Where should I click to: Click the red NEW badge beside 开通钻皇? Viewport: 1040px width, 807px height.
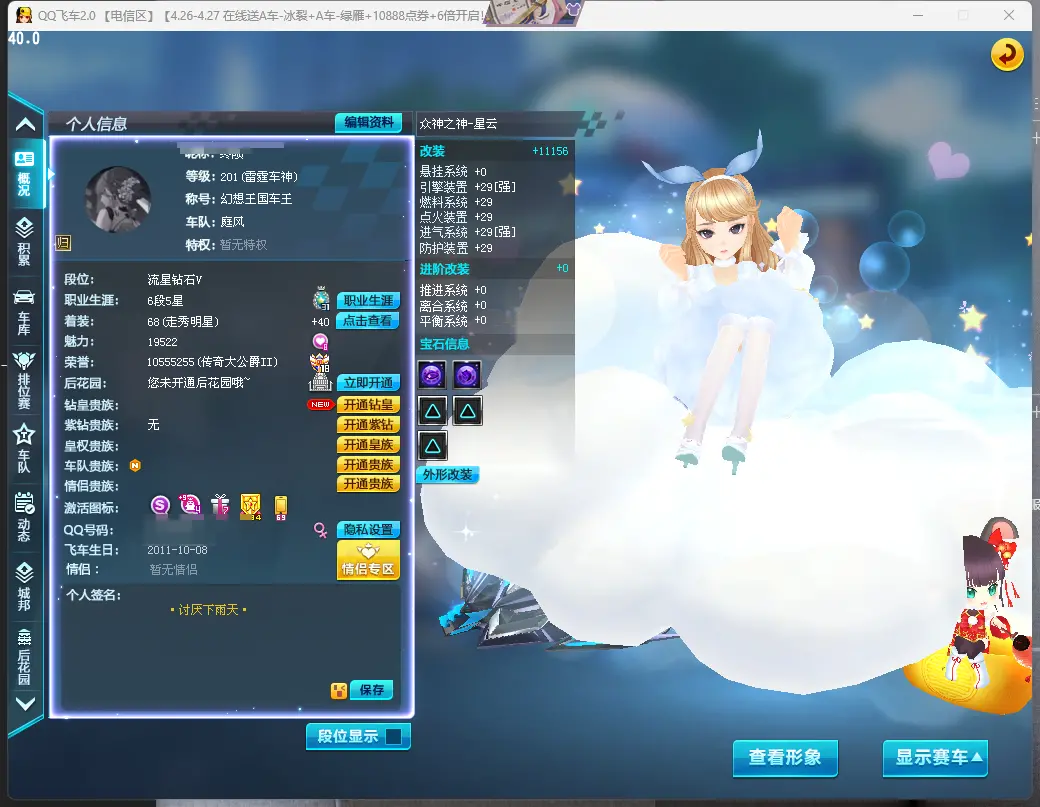point(320,404)
